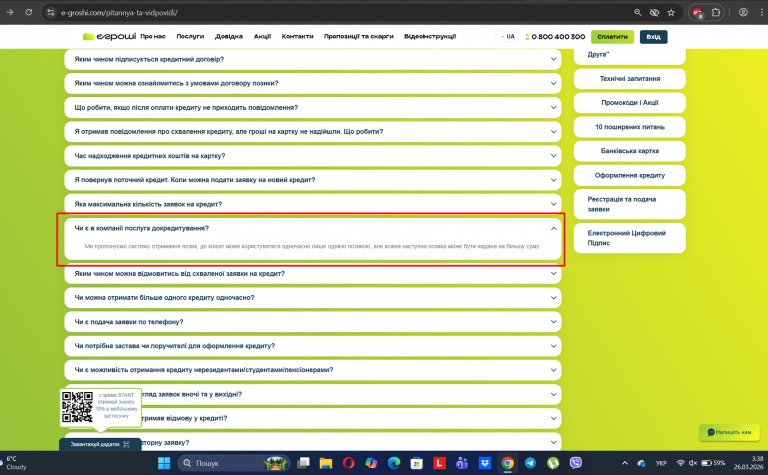Click the 'Завантажуй додаток' app banner
768x475 pixels.
pos(100,444)
